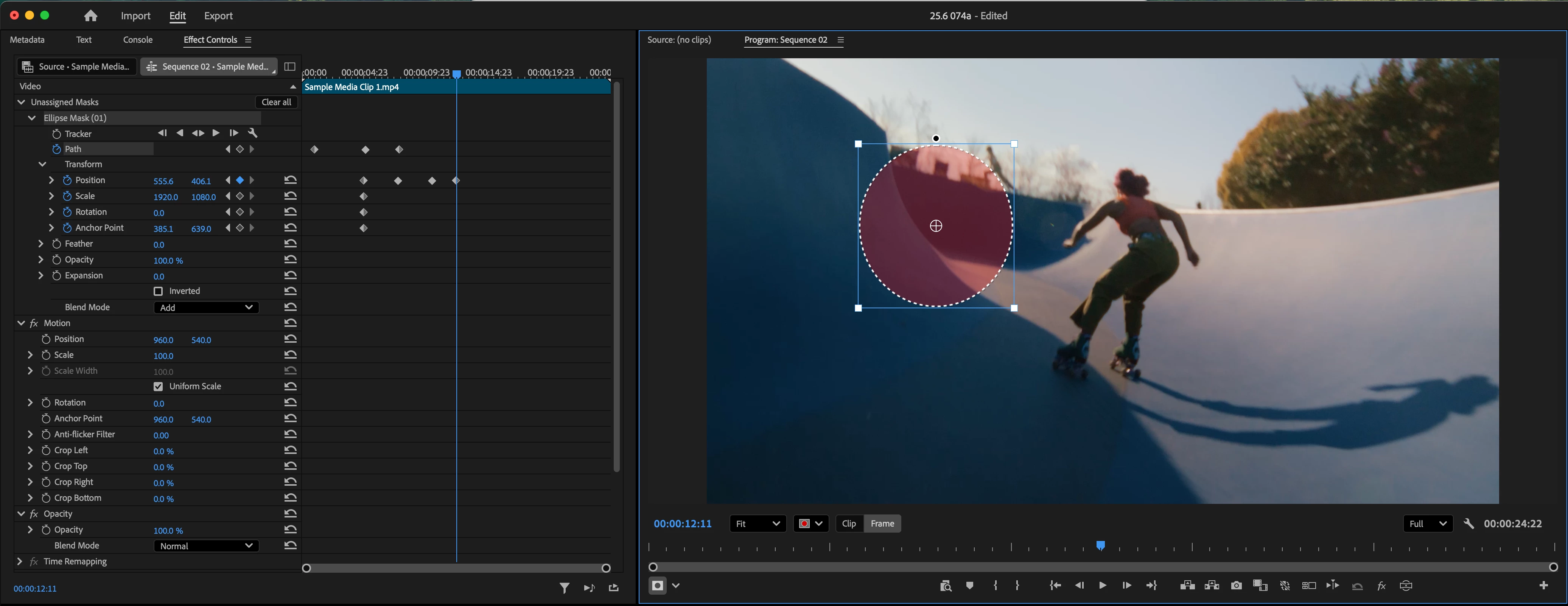Collapse the Ellipse Mask (01) group

tap(32, 118)
